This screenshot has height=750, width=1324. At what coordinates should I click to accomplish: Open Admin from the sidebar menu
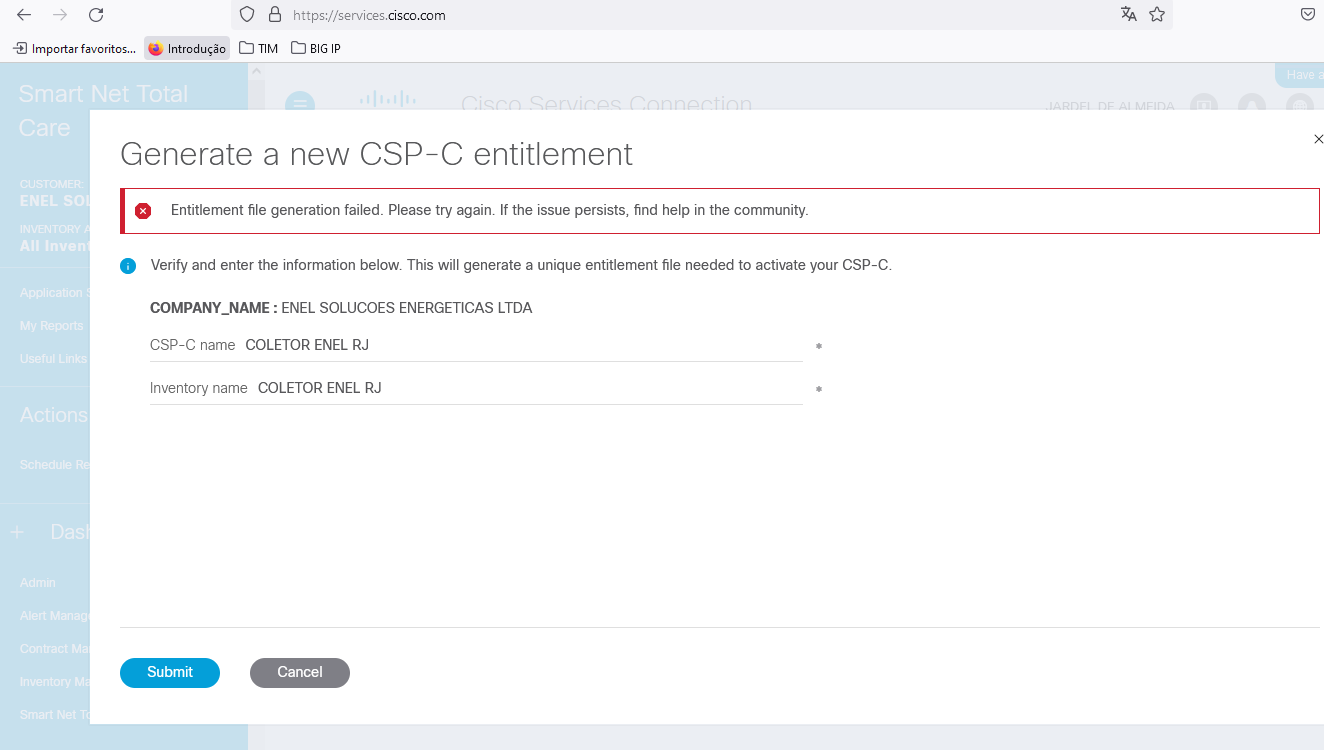[36, 582]
